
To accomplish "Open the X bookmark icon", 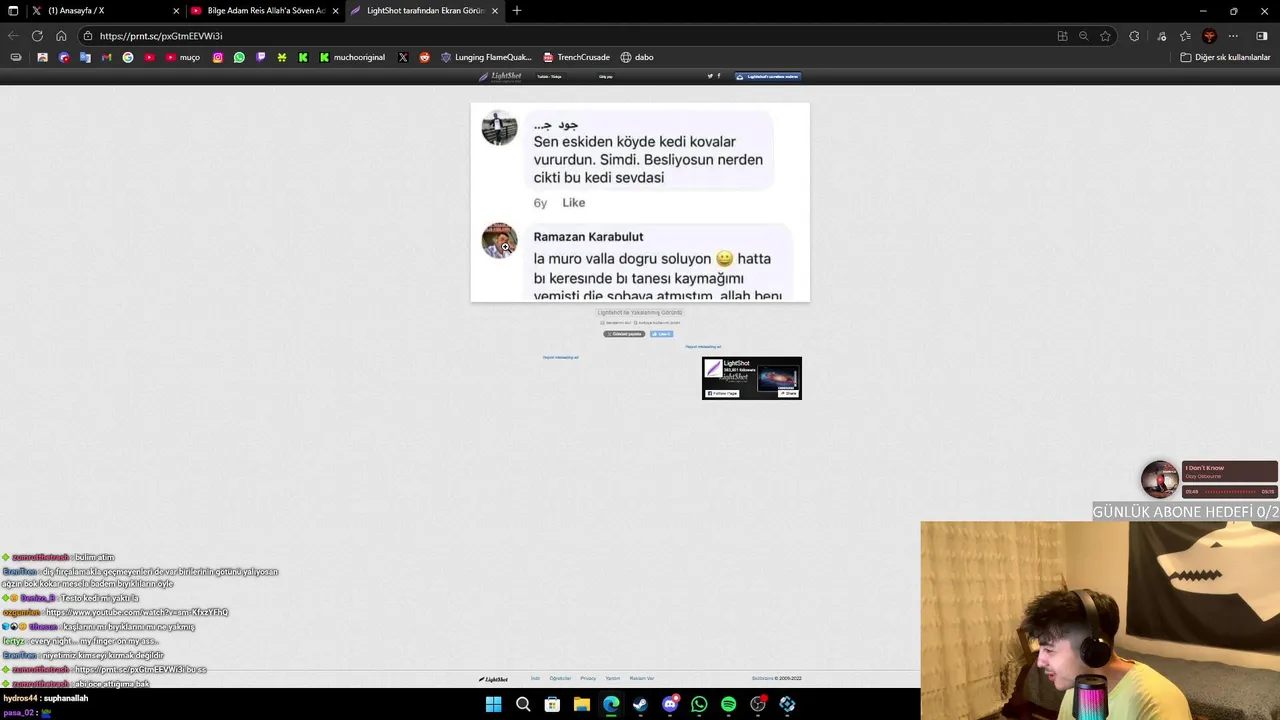I will [x=403, y=57].
